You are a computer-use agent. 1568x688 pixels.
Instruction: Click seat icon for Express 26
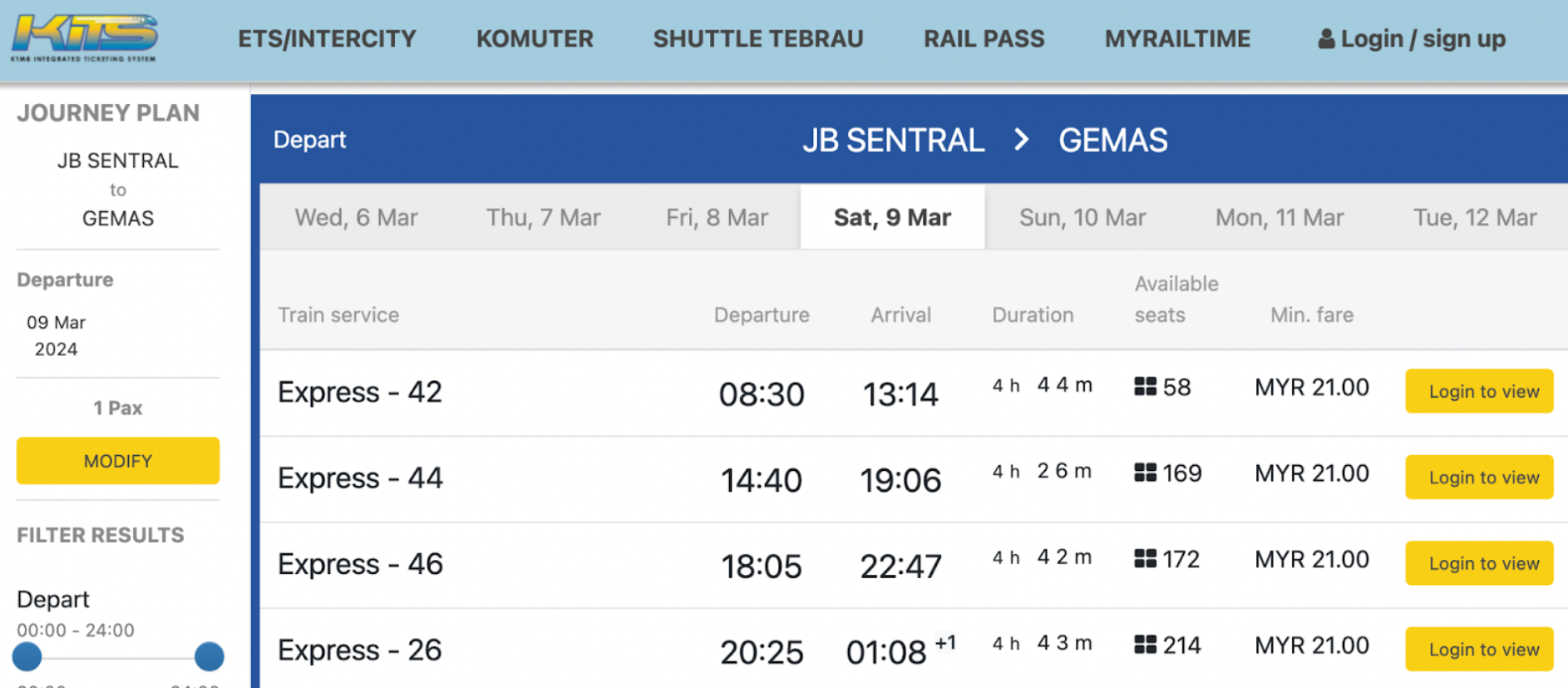(x=1145, y=645)
